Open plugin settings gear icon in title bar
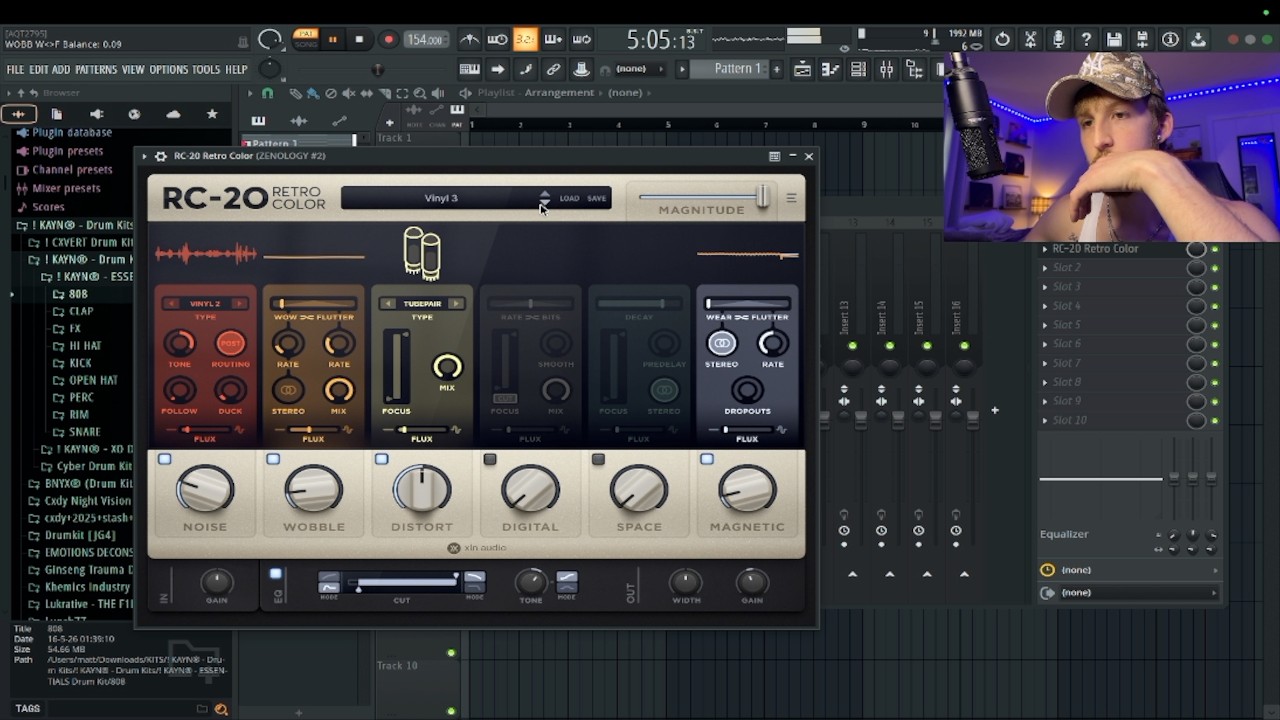The image size is (1280, 720). pyautogui.click(x=160, y=156)
